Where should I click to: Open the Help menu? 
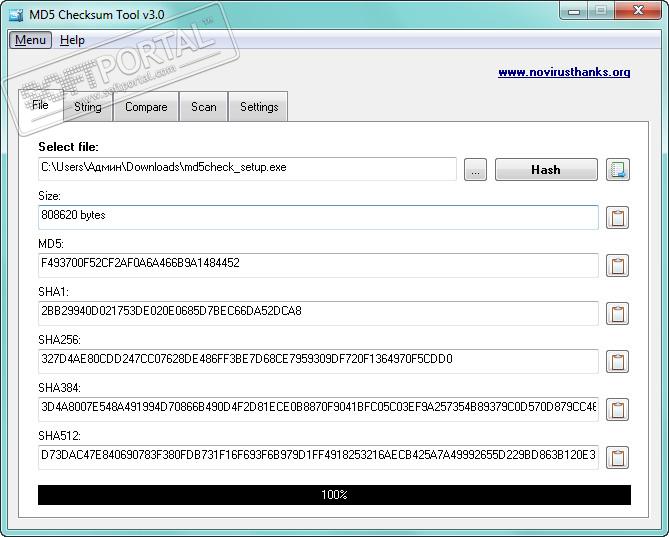point(72,40)
